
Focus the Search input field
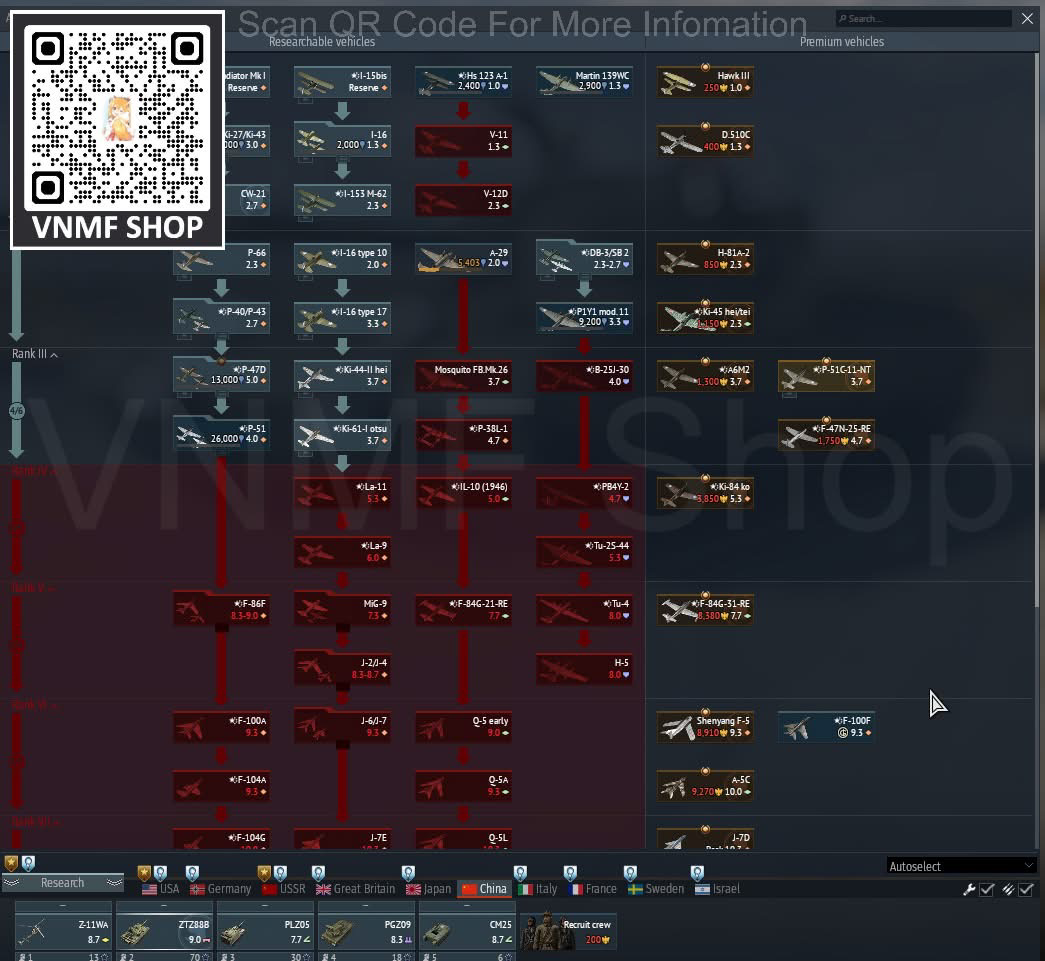pos(924,19)
